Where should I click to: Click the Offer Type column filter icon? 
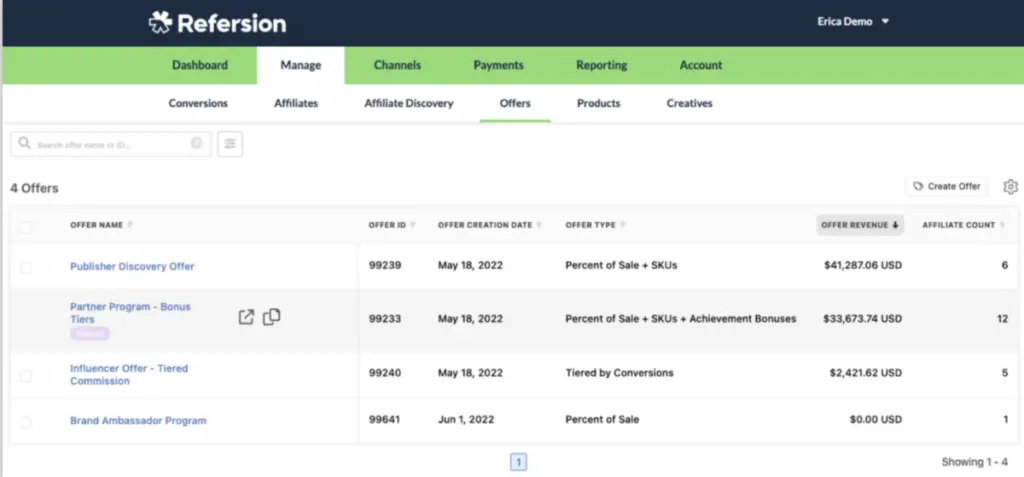[x=622, y=225]
